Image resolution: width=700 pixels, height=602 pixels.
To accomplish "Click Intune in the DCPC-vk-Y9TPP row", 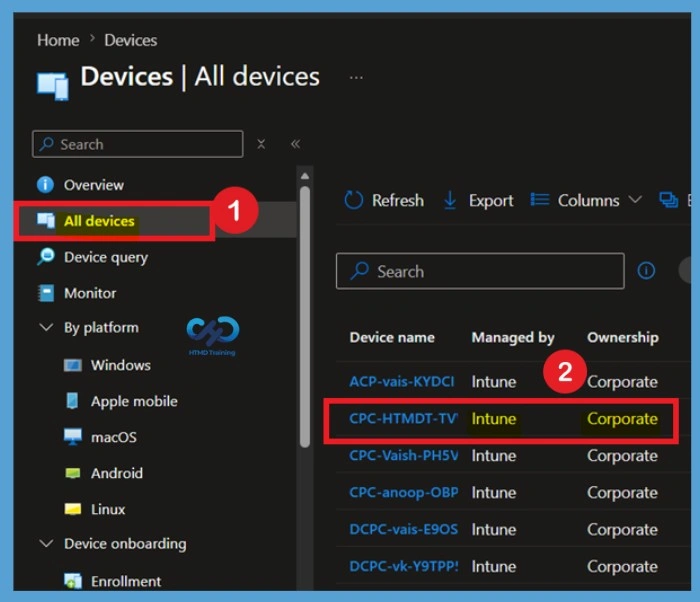I will point(493,567).
